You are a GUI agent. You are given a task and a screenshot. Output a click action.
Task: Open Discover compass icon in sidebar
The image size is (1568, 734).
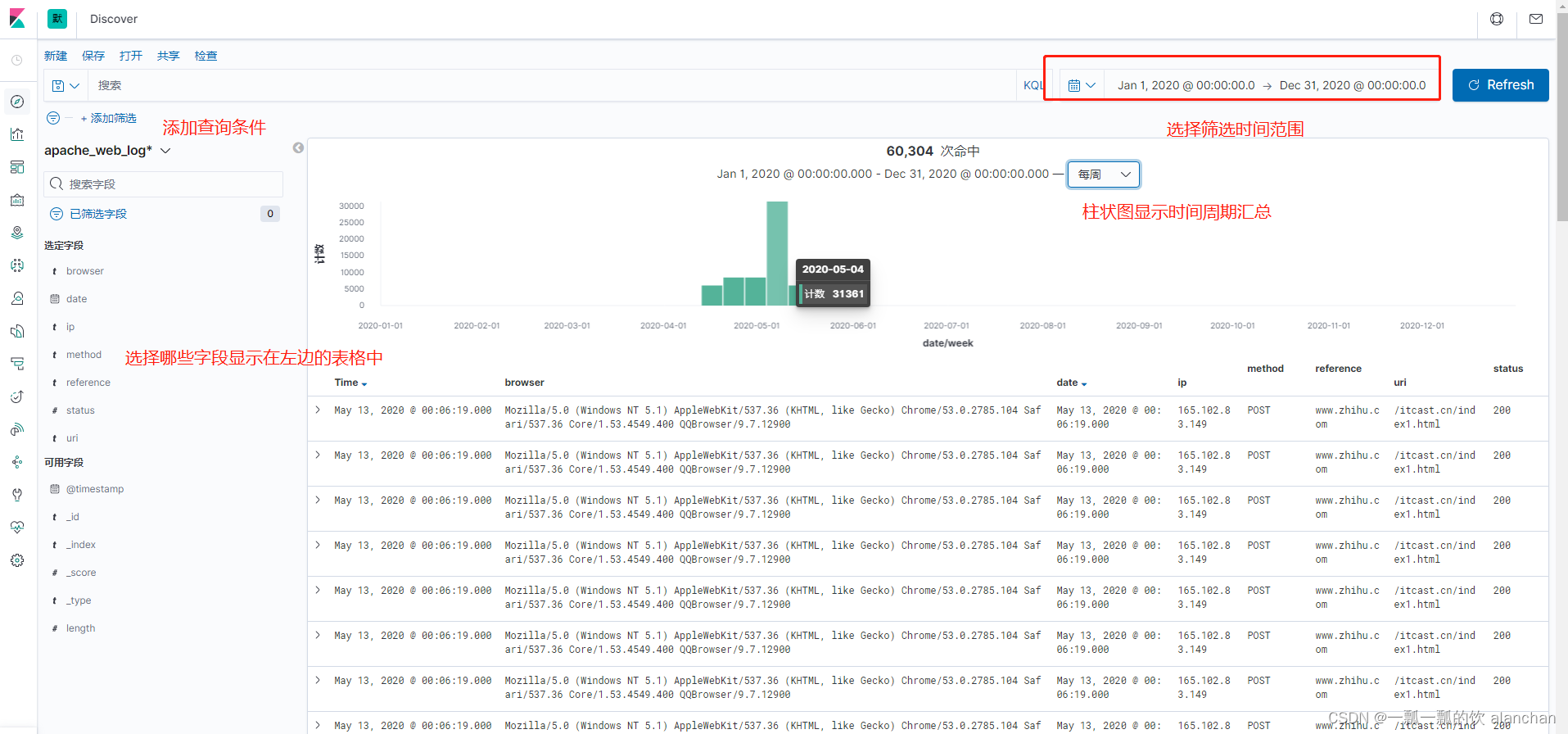(x=17, y=102)
